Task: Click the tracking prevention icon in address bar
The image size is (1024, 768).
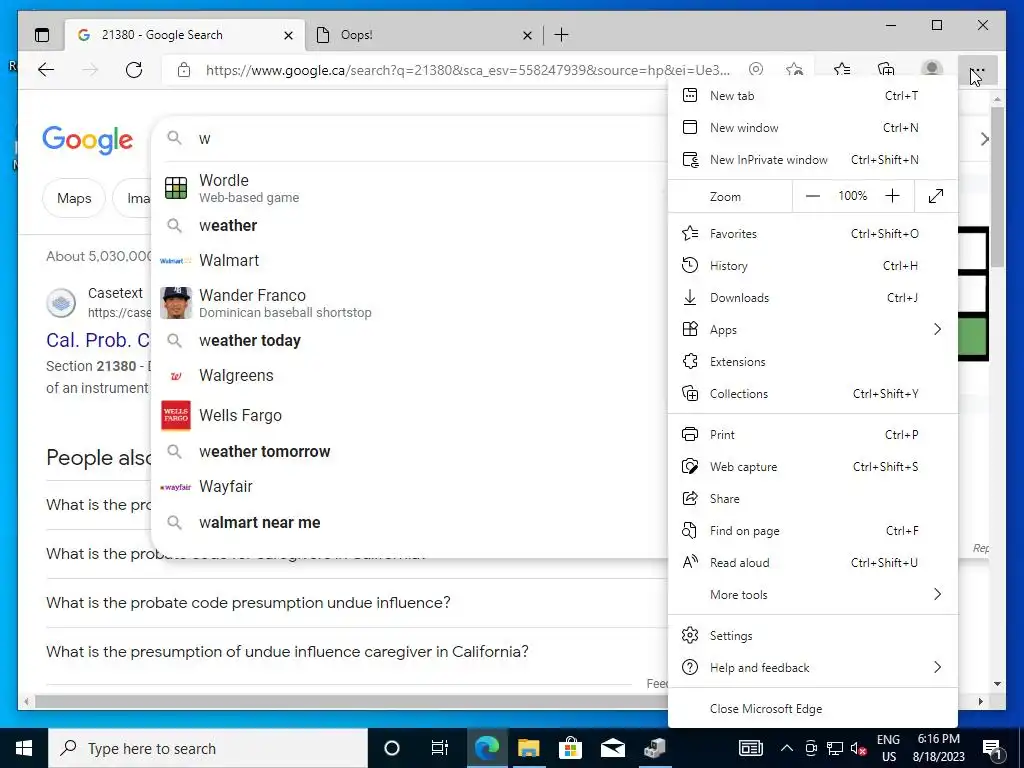Action: (756, 69)
